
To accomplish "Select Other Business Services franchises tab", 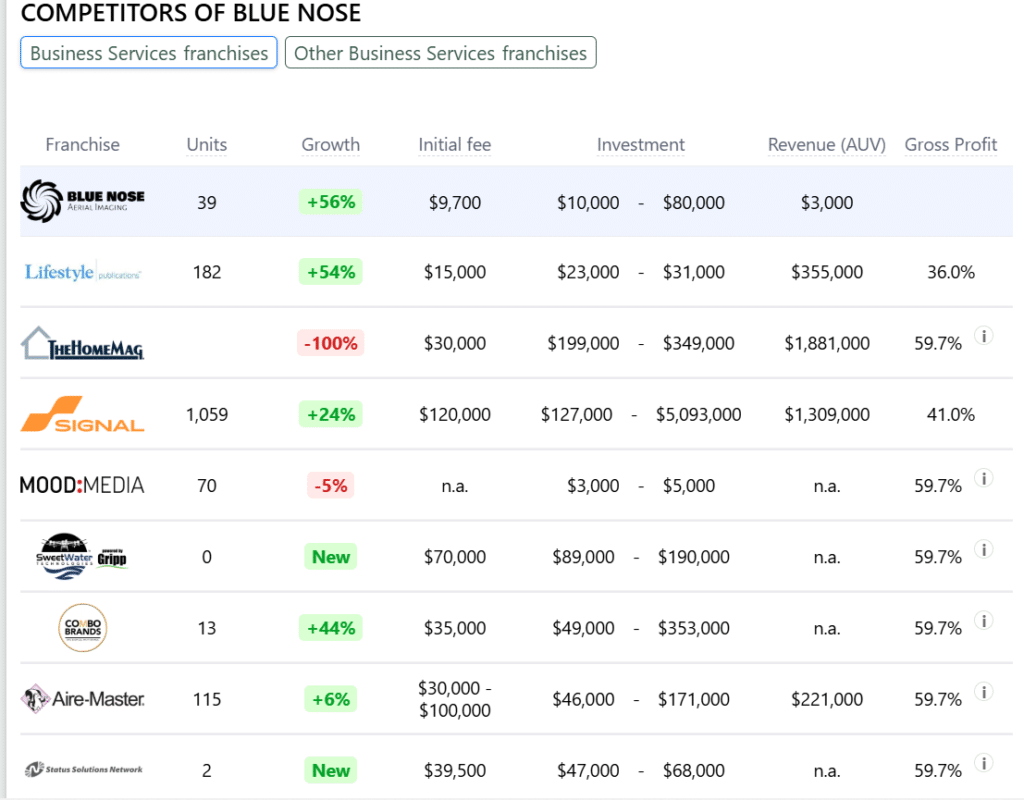I will (441, 53).
